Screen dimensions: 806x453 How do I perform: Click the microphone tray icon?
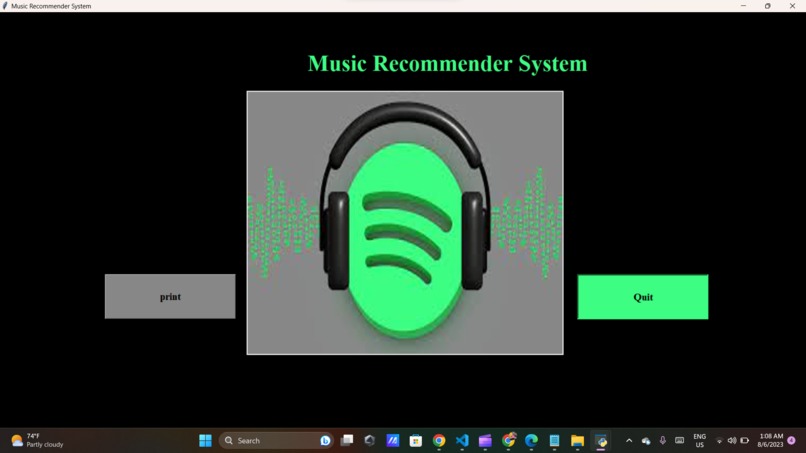pyautogui.click(x=663, y=441)
